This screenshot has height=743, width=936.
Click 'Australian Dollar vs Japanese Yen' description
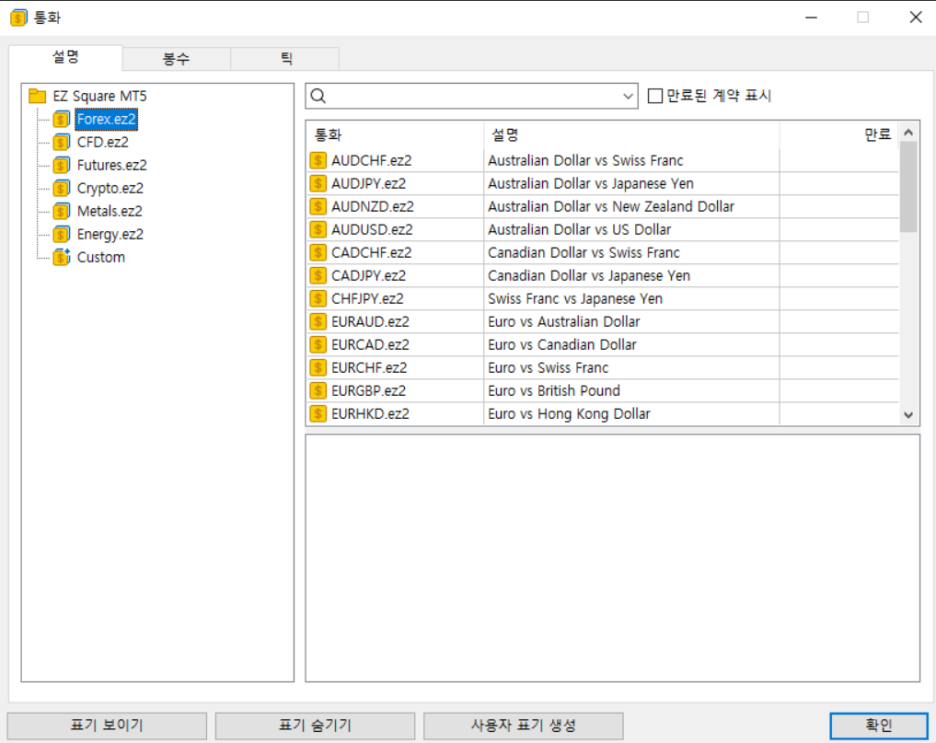(591, 184)
